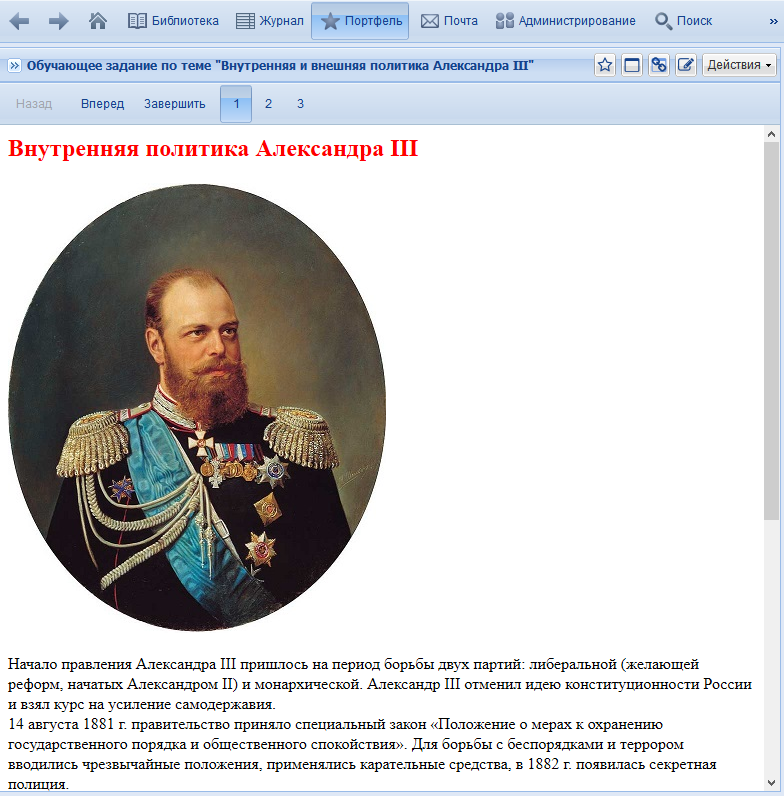Open Почта mail section

point(449,21)
